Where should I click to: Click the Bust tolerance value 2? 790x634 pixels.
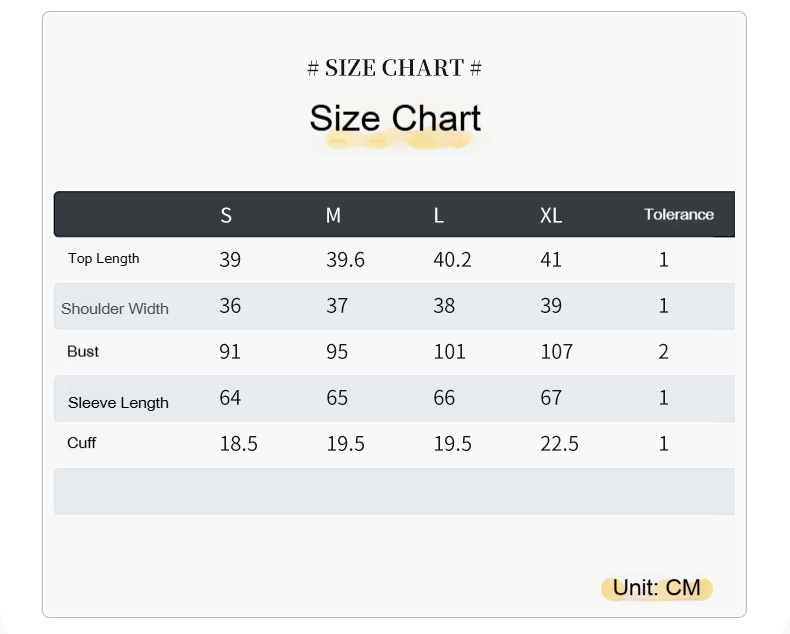(663, 352)
